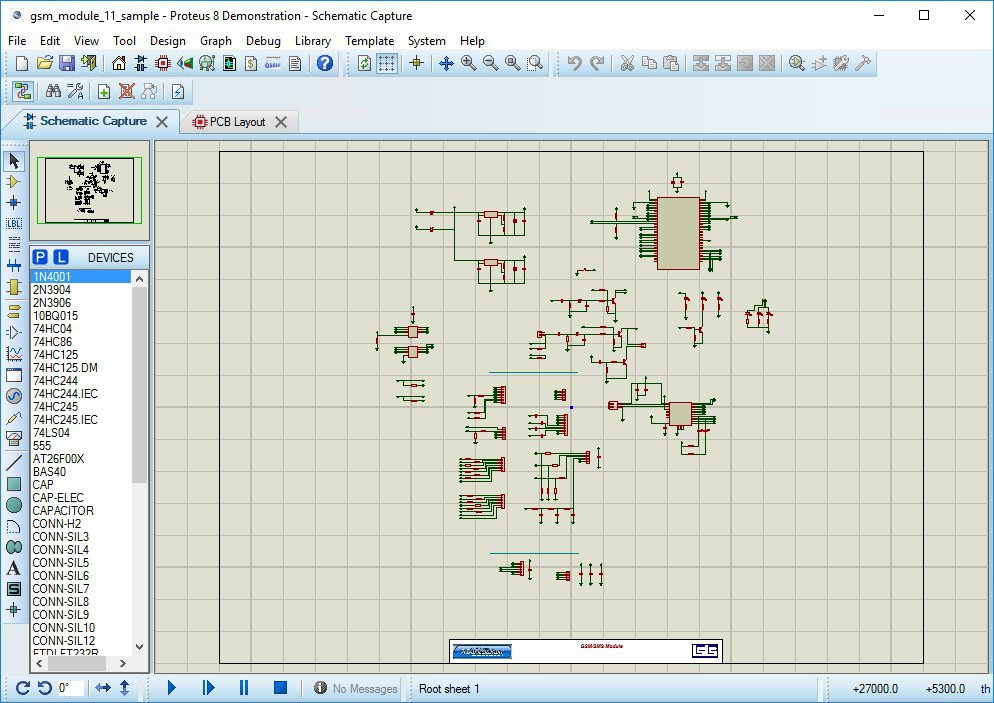Click the Save Project icon
This screenshot has height=703, width=994.
pyautogui.click(x=66, y=63)
